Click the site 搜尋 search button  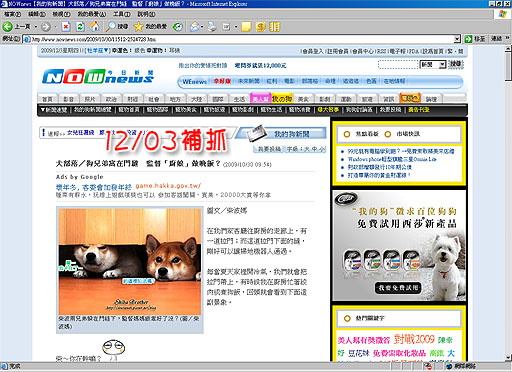455,64
